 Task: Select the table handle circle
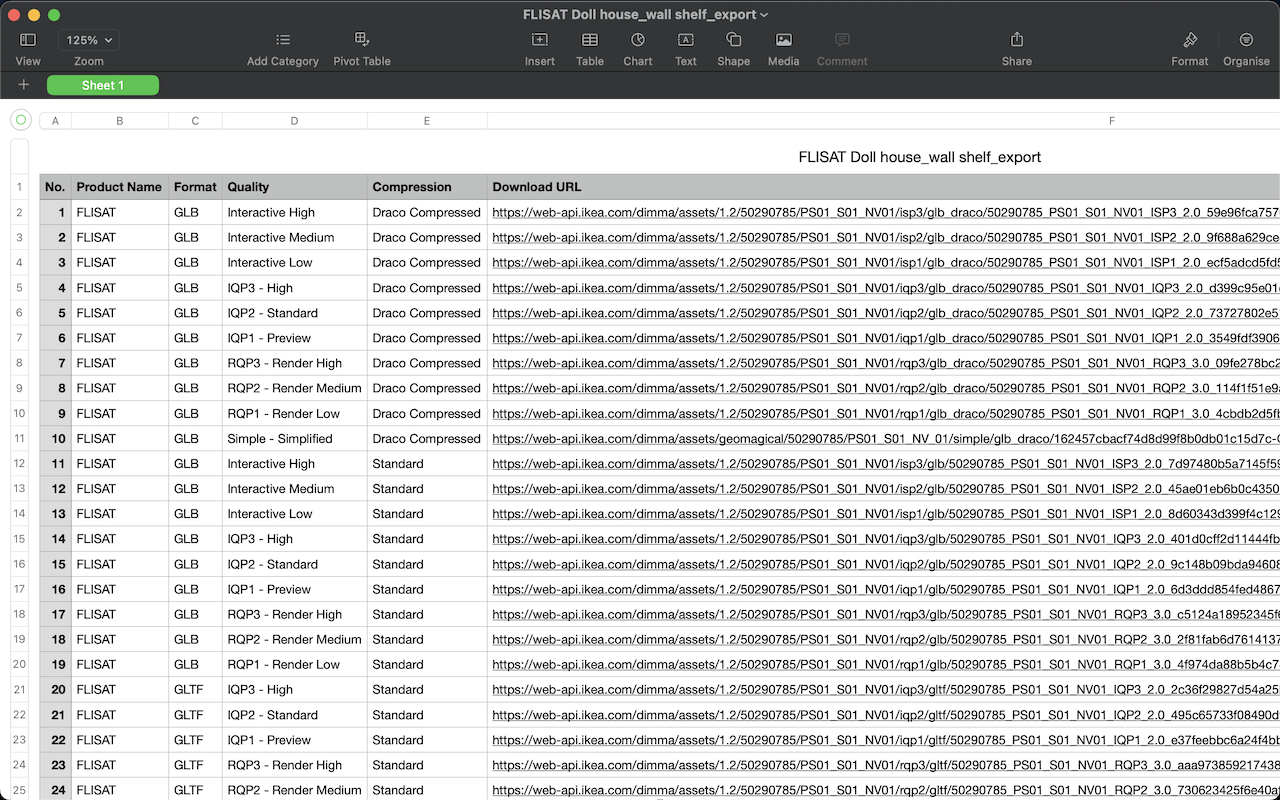coord(21,120)
